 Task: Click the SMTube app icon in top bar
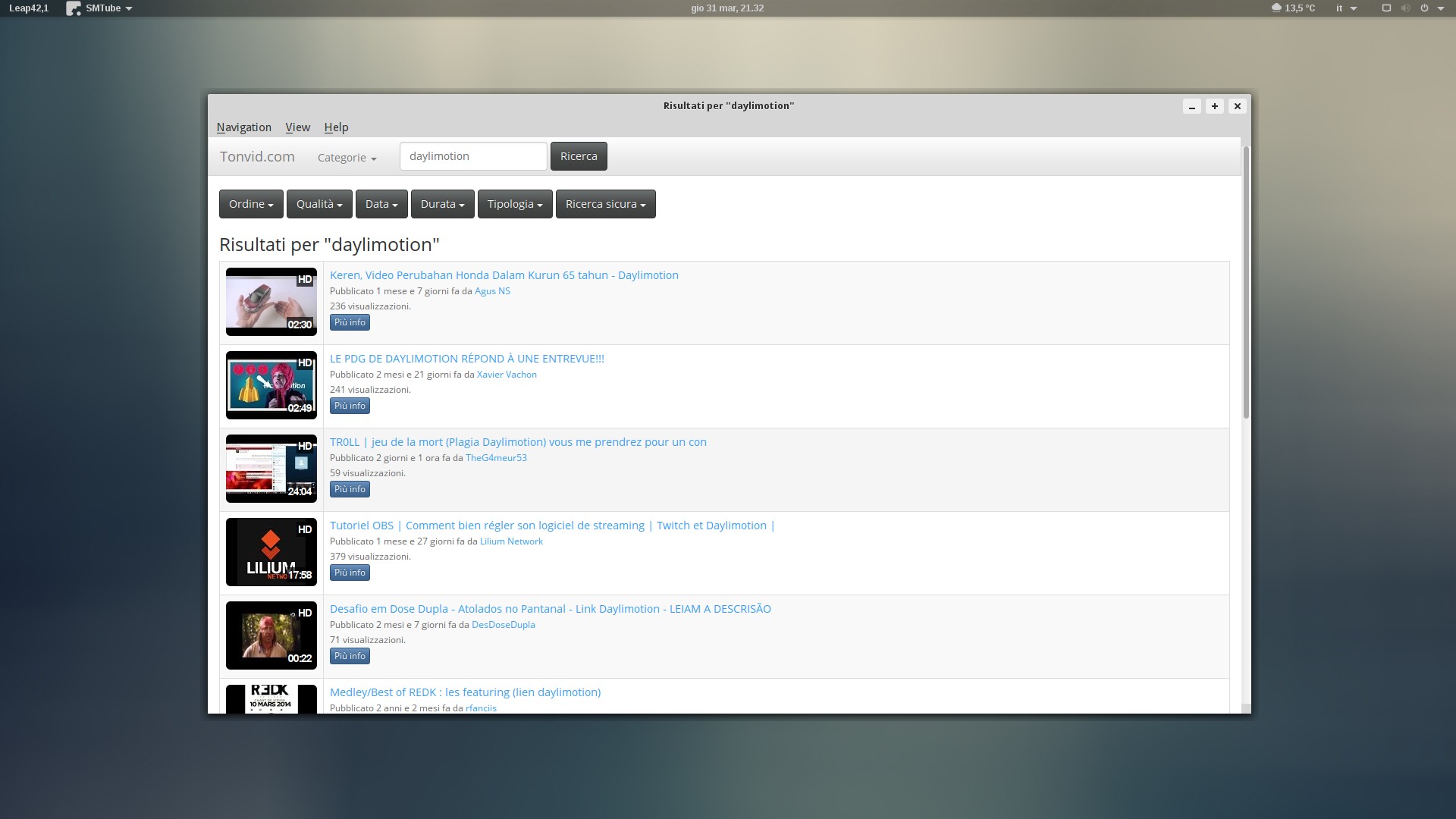74,8
